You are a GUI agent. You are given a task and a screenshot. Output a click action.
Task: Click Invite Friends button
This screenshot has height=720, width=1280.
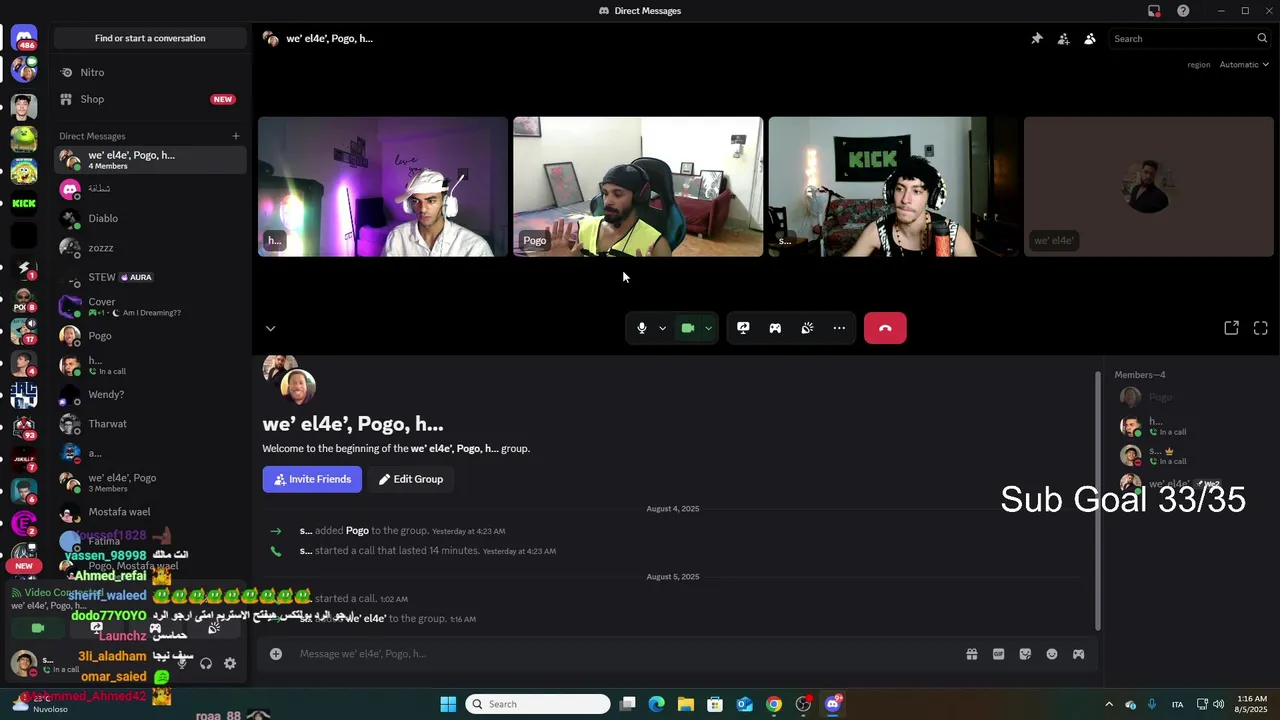pyautogui.click(x=312, y=479)
